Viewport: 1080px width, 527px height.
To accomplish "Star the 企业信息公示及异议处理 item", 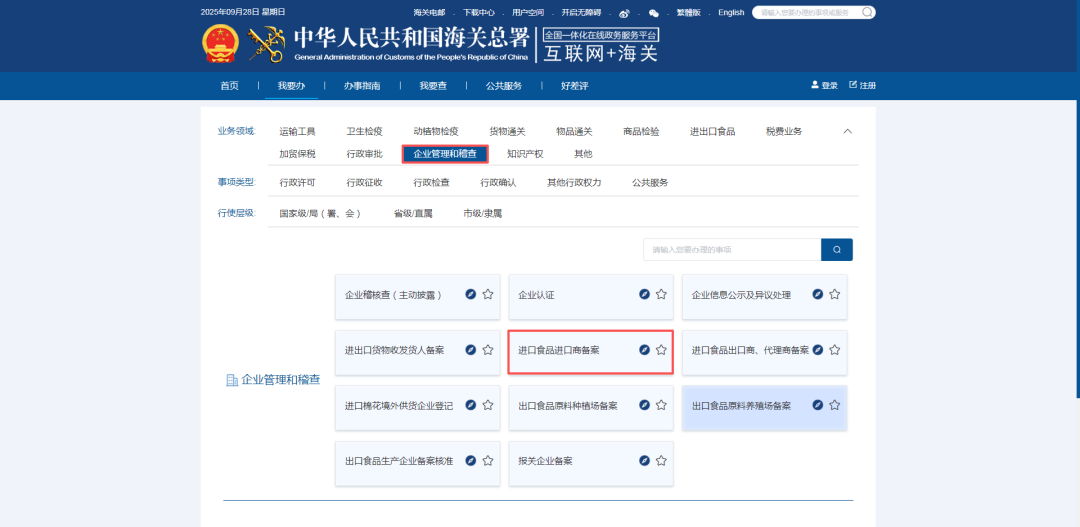I will tap(834, 295).
